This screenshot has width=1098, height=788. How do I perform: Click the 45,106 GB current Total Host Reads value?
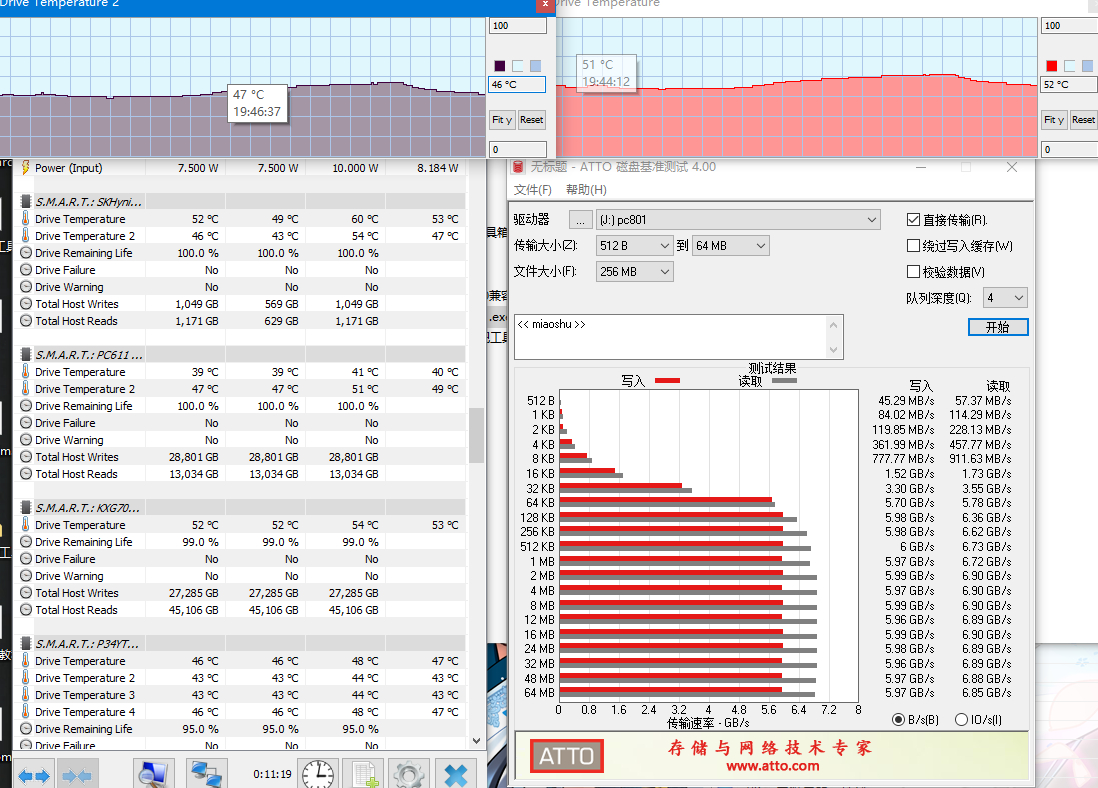(x=194, y=610)
